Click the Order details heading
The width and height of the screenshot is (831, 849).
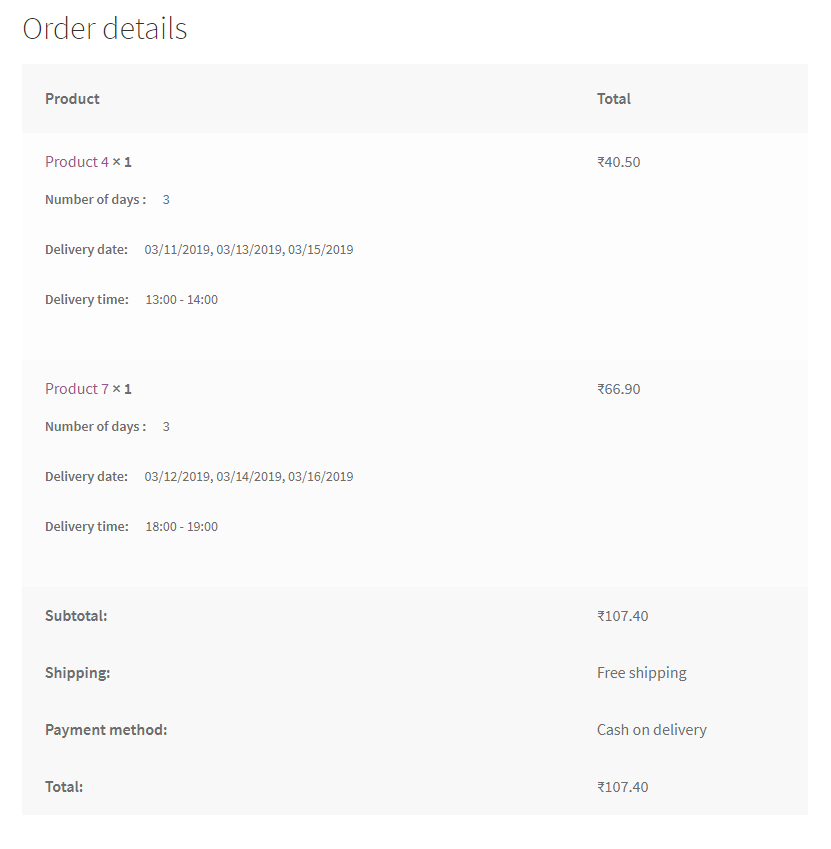coord(104,29)
